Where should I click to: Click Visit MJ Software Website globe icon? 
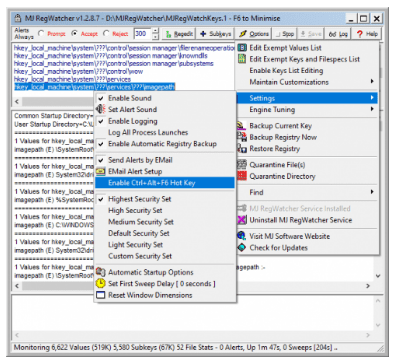242,236
